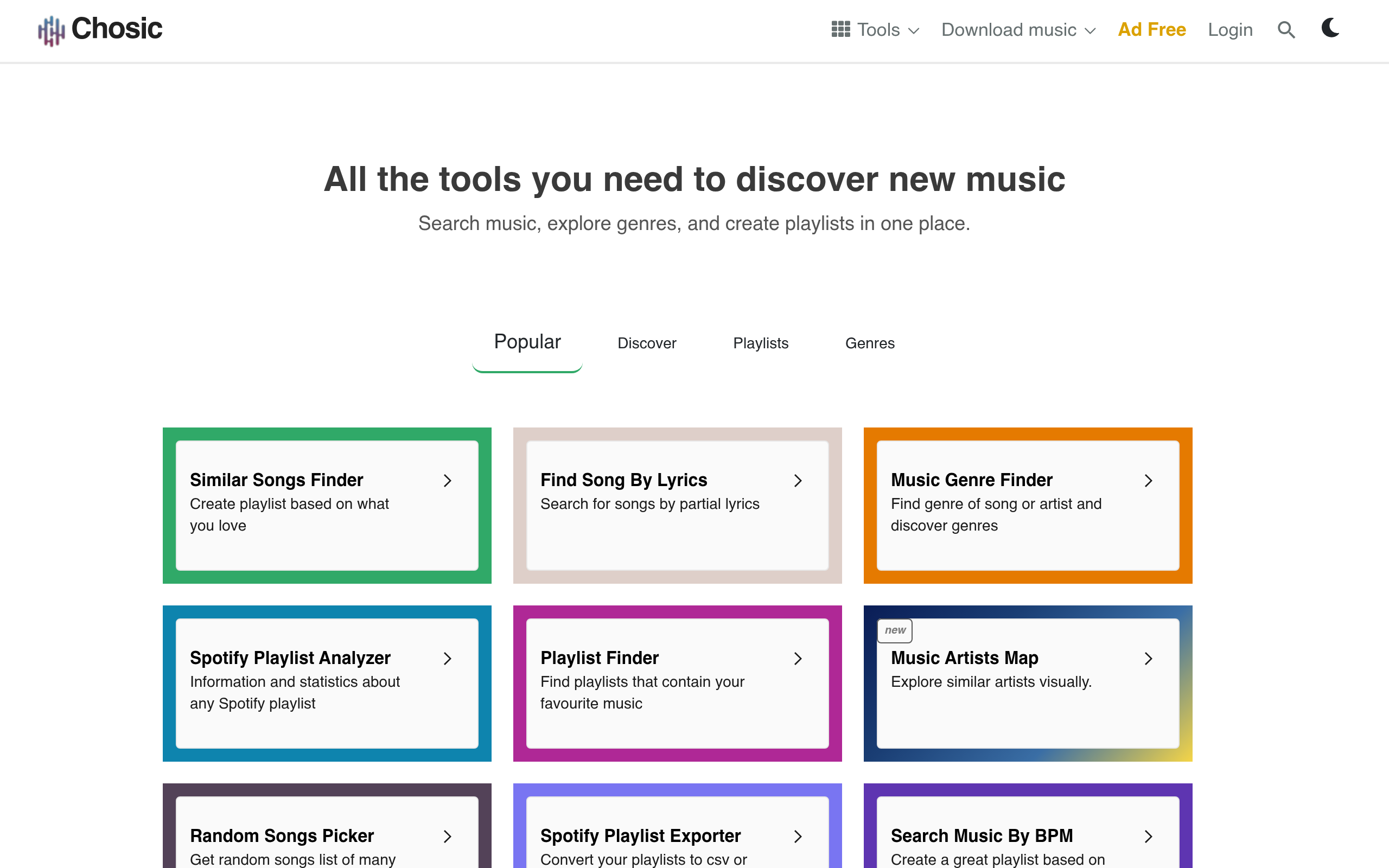Switch to the Genres tab
The height and width of the screenshot is (868, 1389).
pyautogui.click(x=870, y=343)
